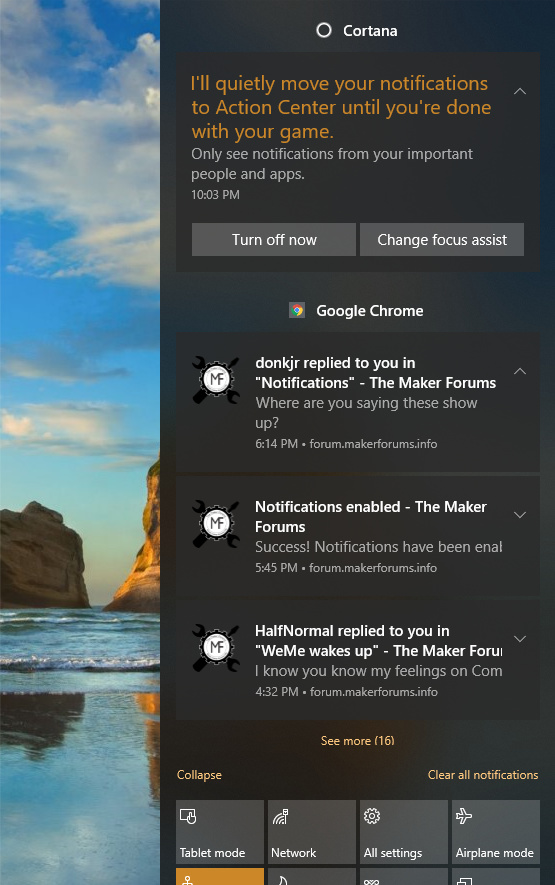The image size is (555, 885).
Task: Click the Project screen icon tile
Action: [496, 877]
